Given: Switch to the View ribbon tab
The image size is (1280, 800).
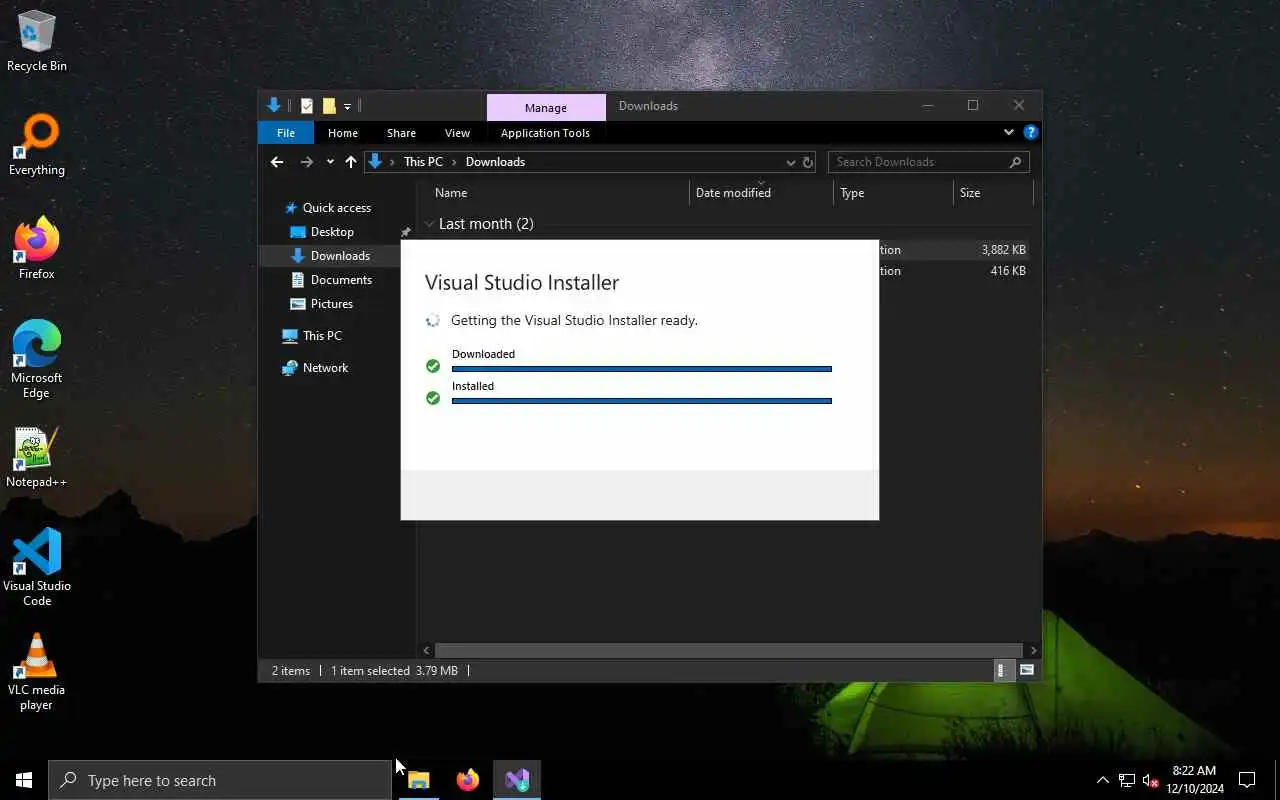Looking at the screenshot, I should [457, 133].
